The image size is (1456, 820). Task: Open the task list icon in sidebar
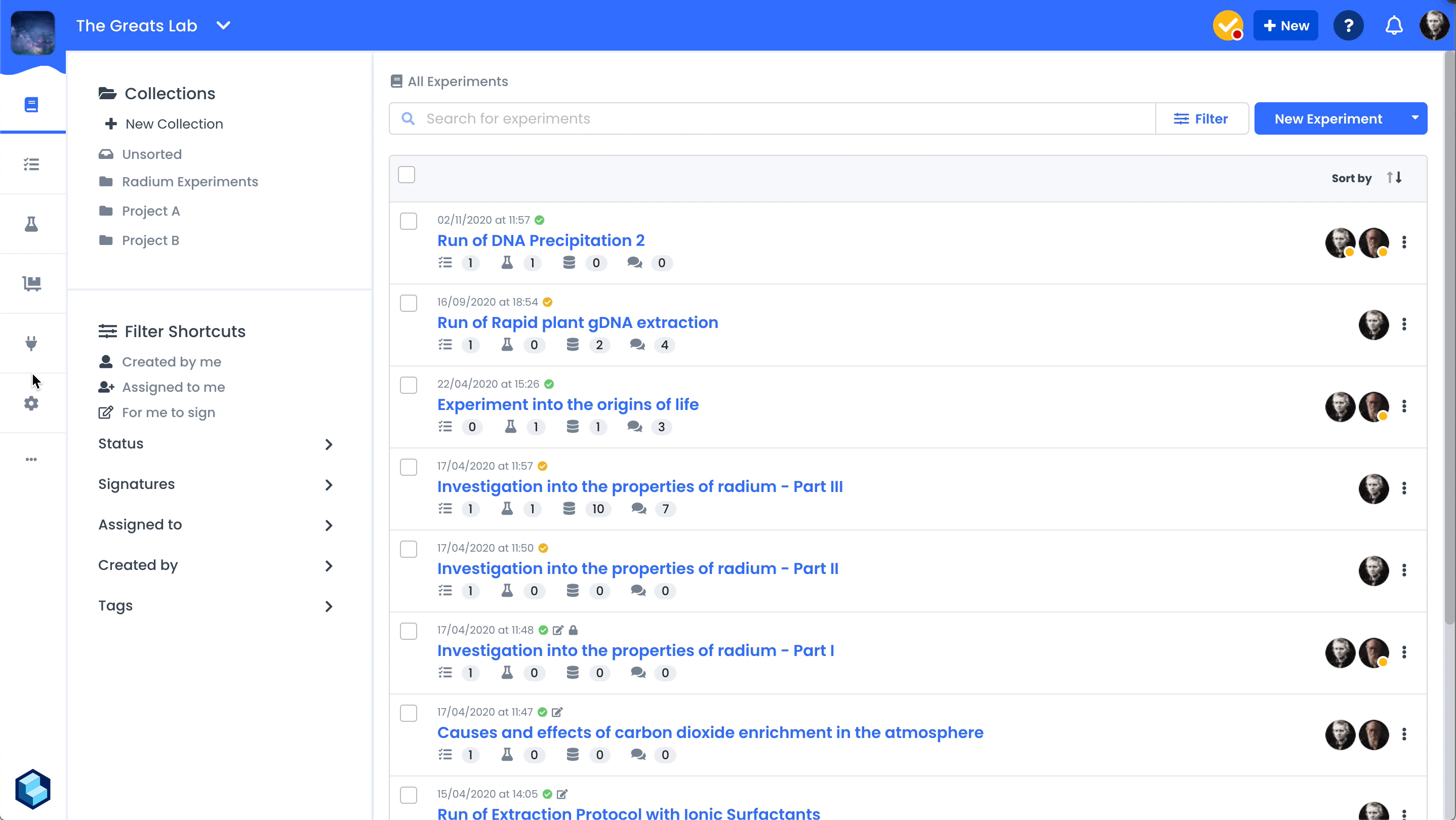(32, 165)
